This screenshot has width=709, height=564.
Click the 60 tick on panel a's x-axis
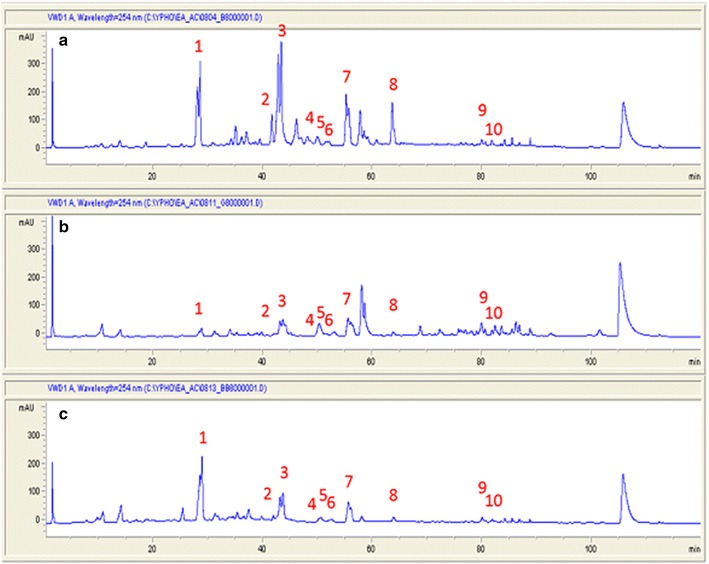371,177
